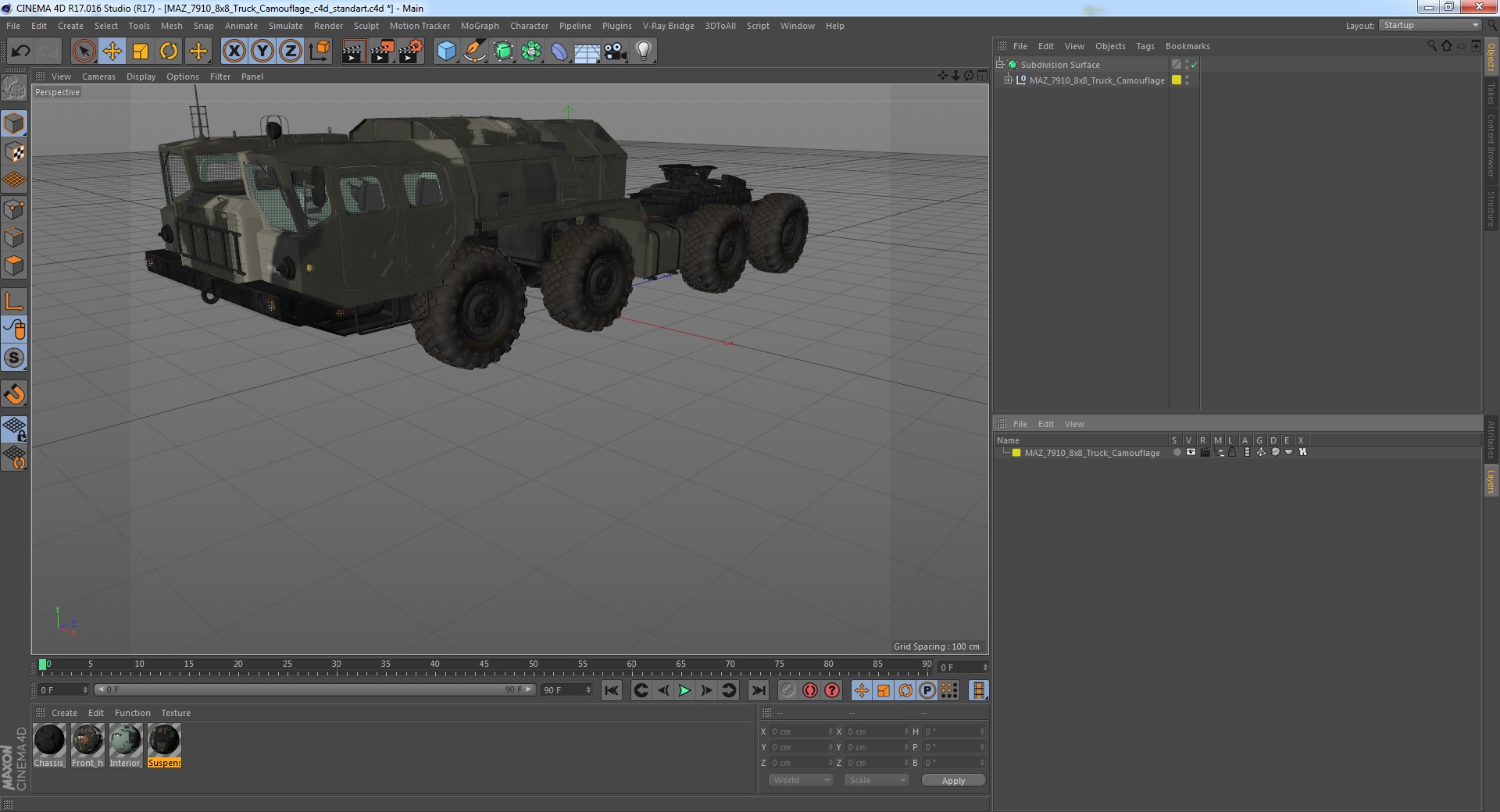The height and width of the screenshot is (812, 1500).
Task: Click the Apply button
Action: (953, 781)
